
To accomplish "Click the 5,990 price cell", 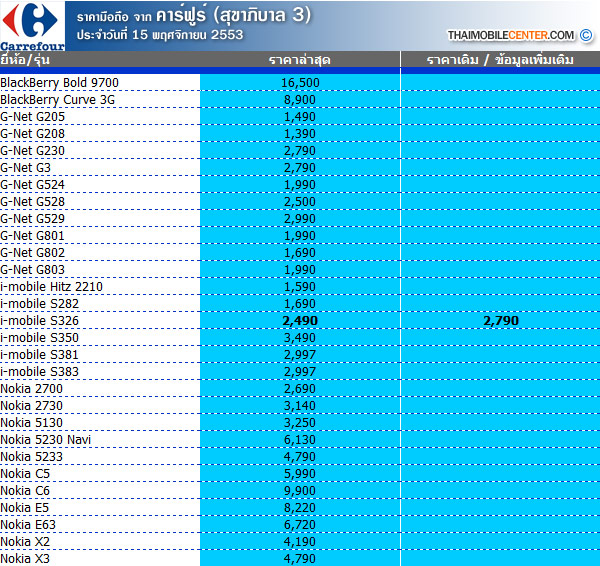I will [300, 473].
